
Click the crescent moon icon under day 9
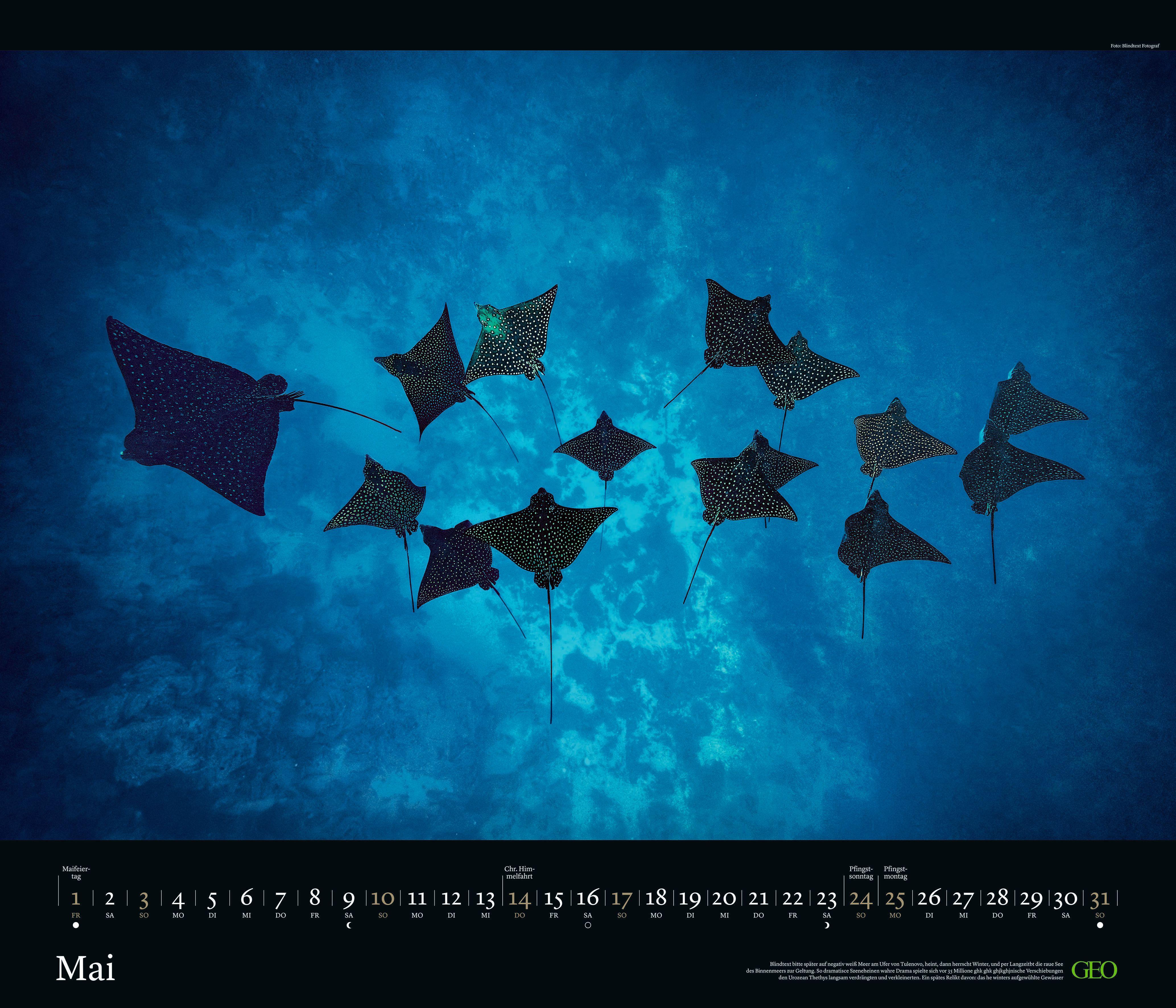click(x=349, y=925)
